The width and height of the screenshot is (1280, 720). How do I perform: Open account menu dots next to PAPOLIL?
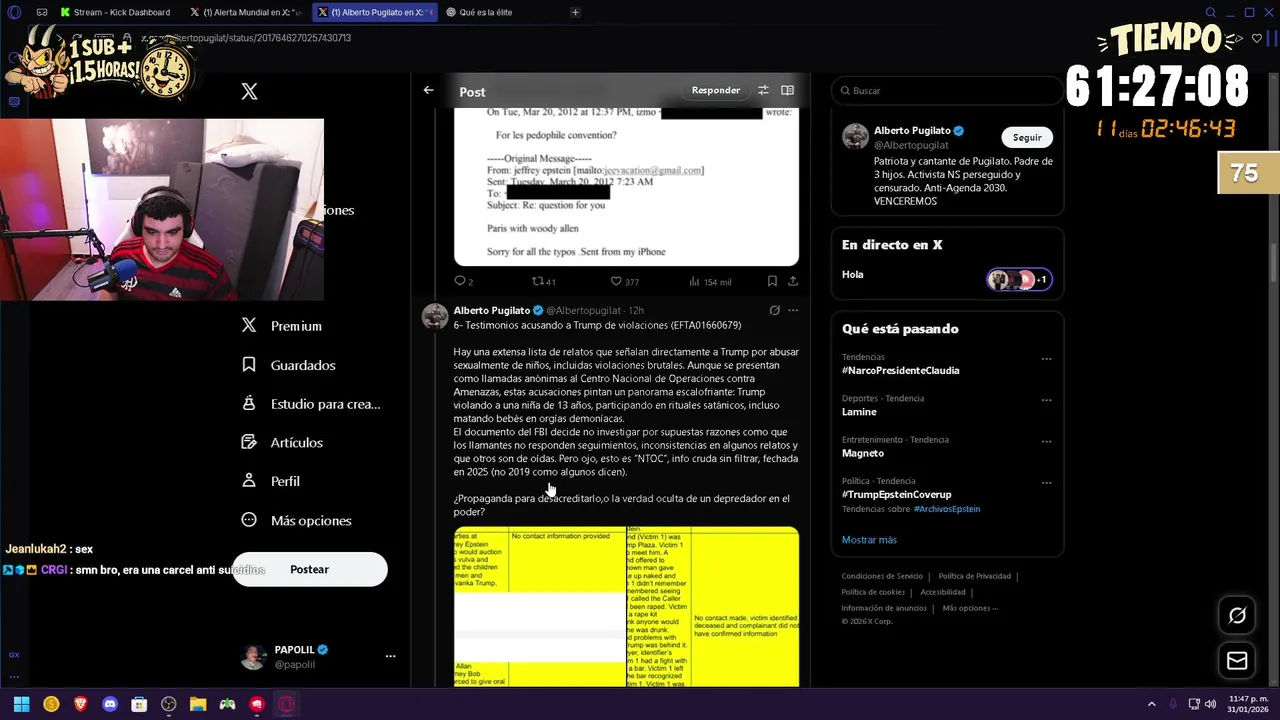390,656
